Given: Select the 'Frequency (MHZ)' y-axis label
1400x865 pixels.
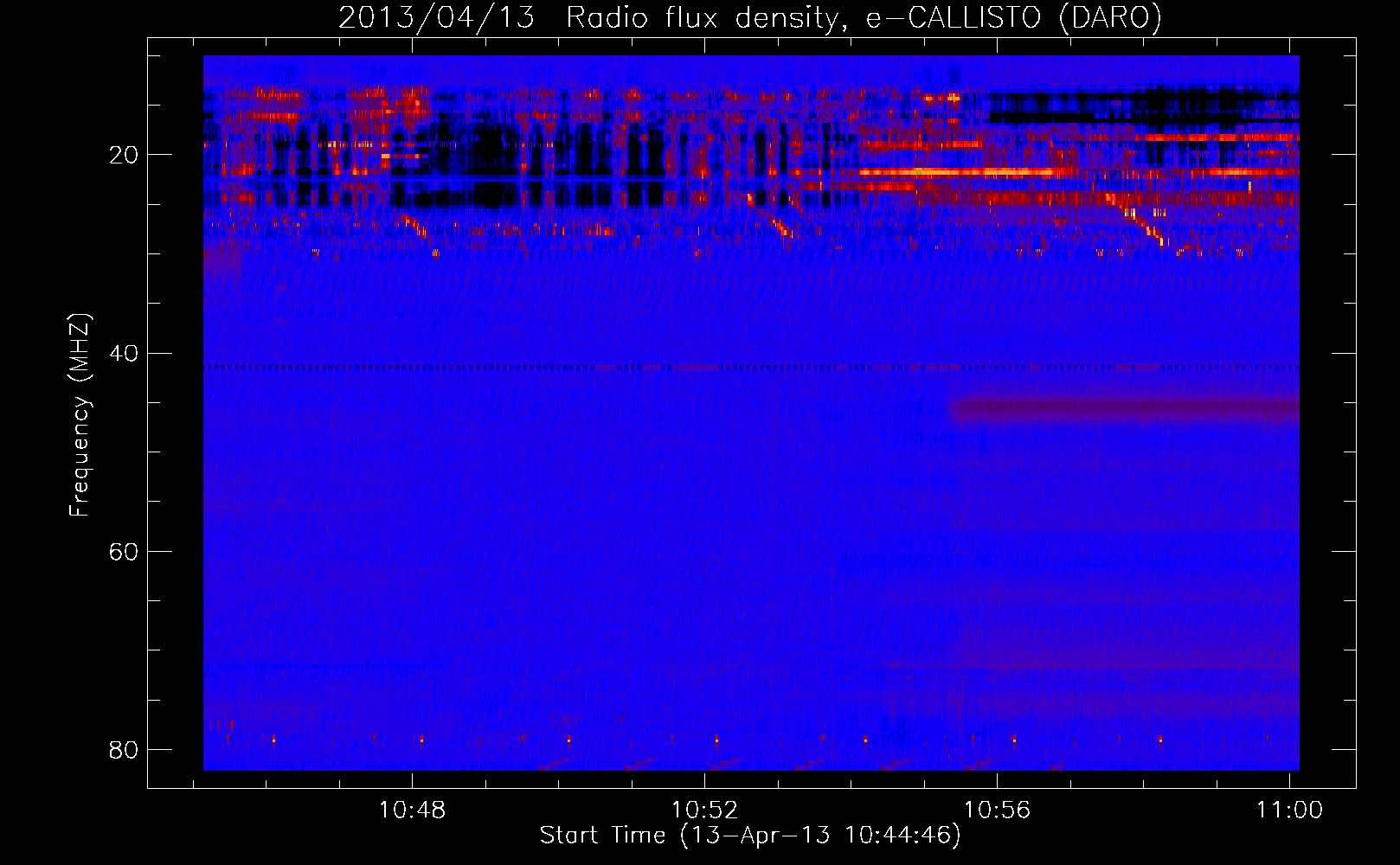Looking at the screenshot, I should pos(80,415).
